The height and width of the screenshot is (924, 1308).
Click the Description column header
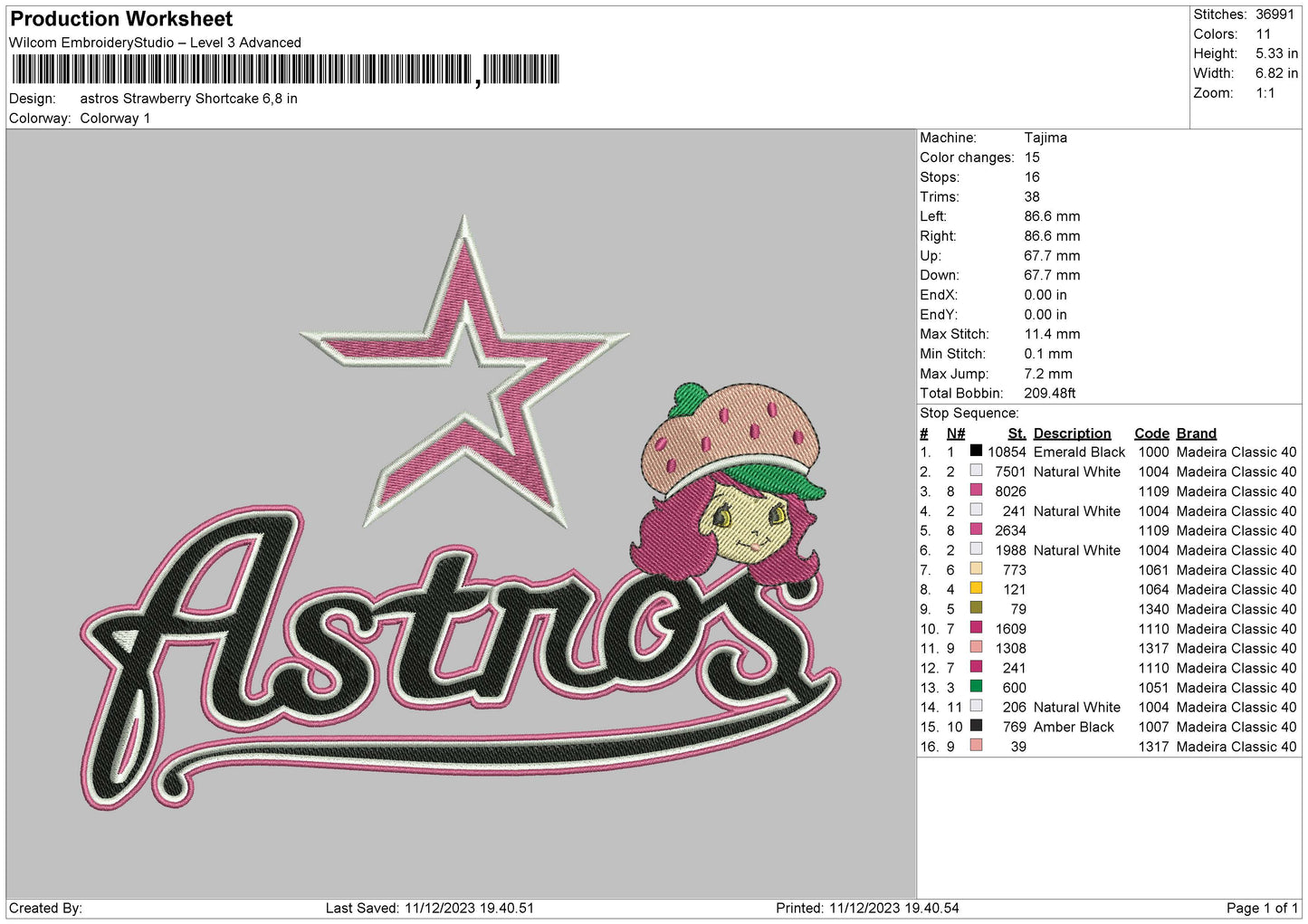(x=1072, y=433)
